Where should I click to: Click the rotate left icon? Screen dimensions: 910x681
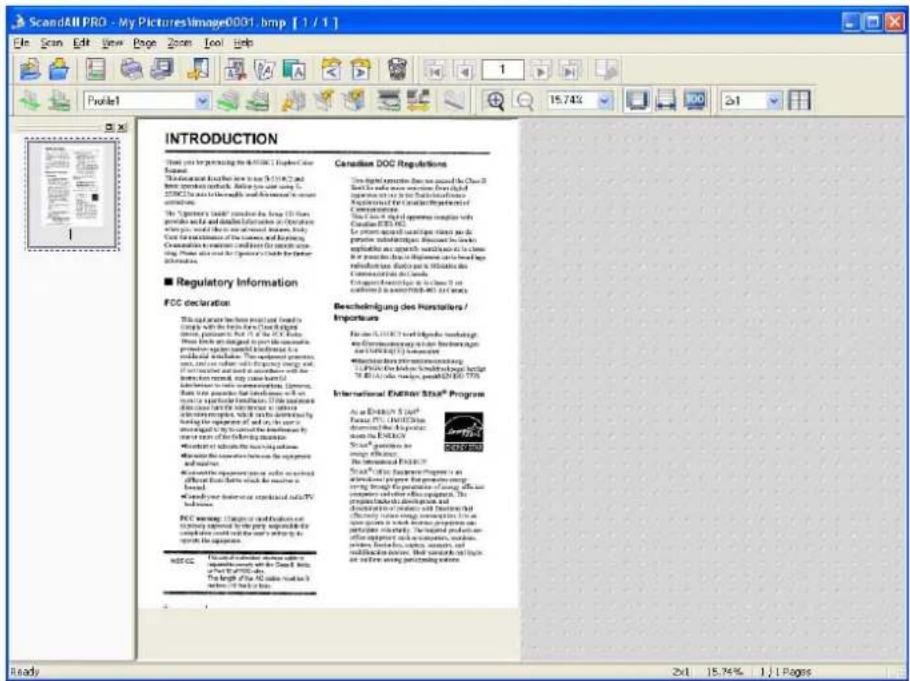332,70
